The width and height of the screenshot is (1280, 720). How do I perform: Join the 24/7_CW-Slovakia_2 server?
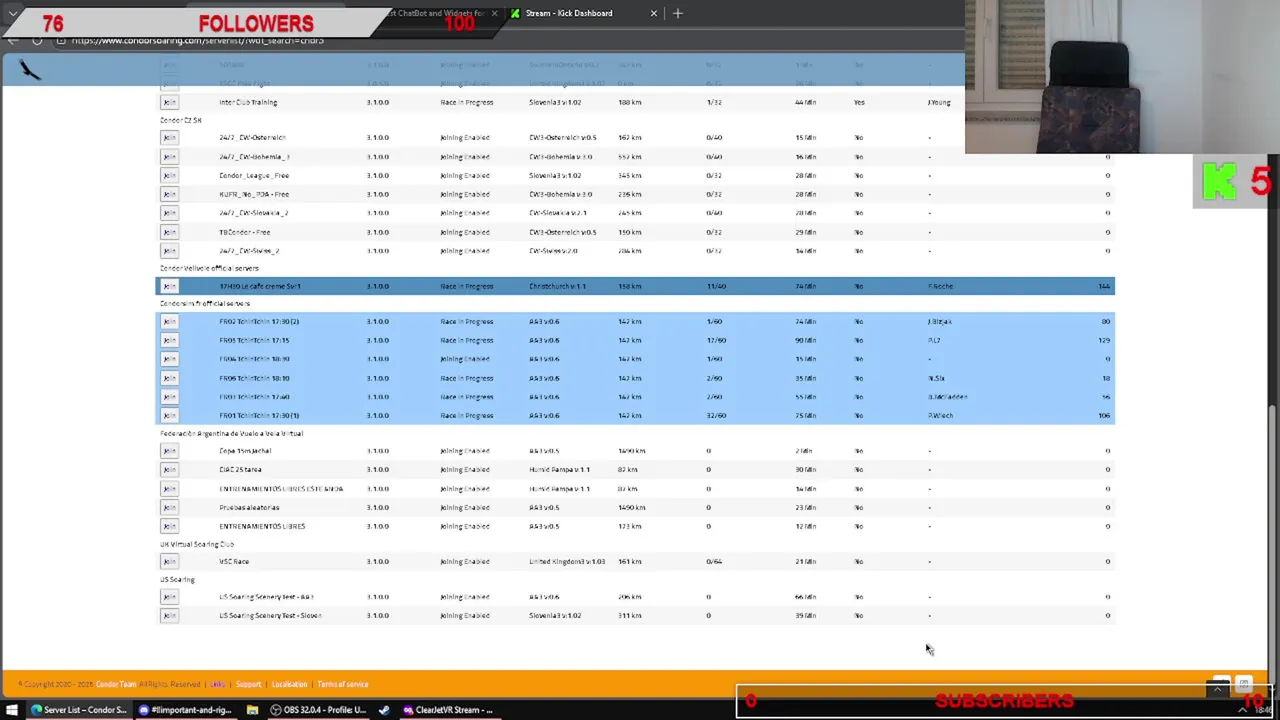pos(169,213)
